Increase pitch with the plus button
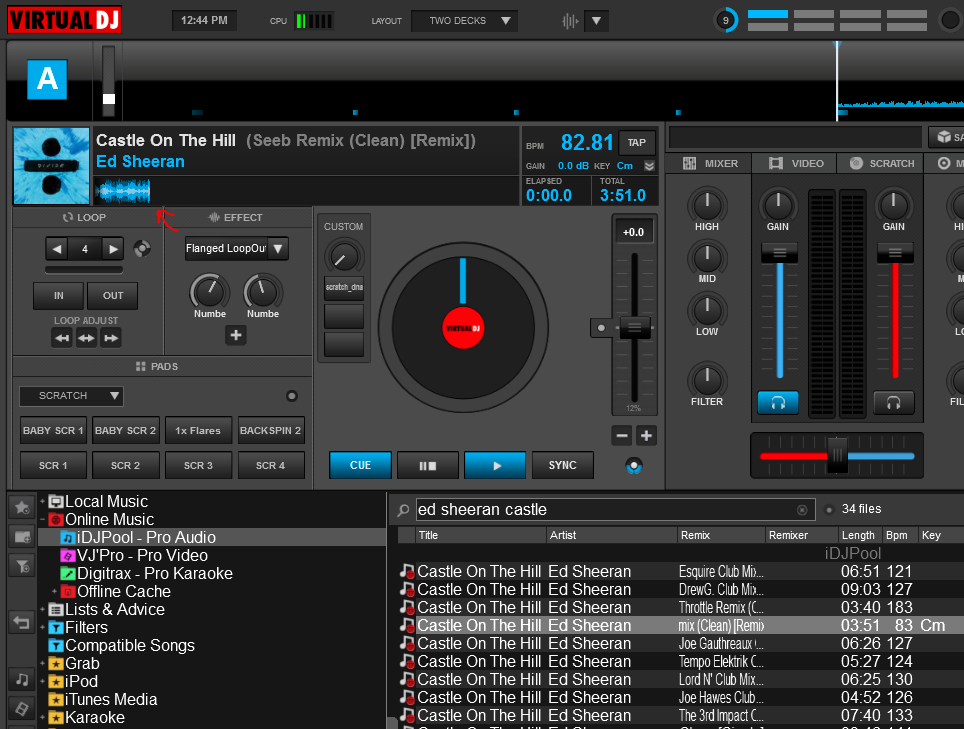The height and width of the screenshot is (729, 964). pyautogui.click(x=646, y=436)
